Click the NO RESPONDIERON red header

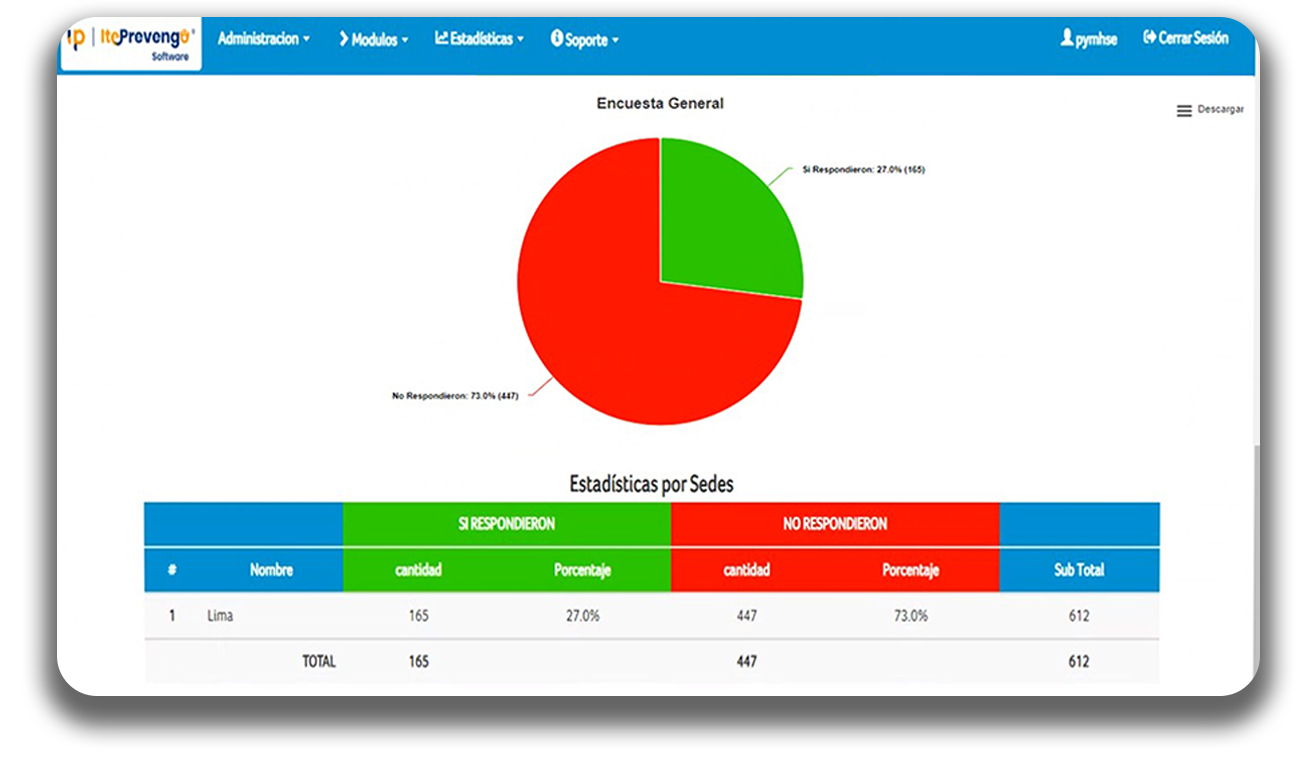pos(835,524)
